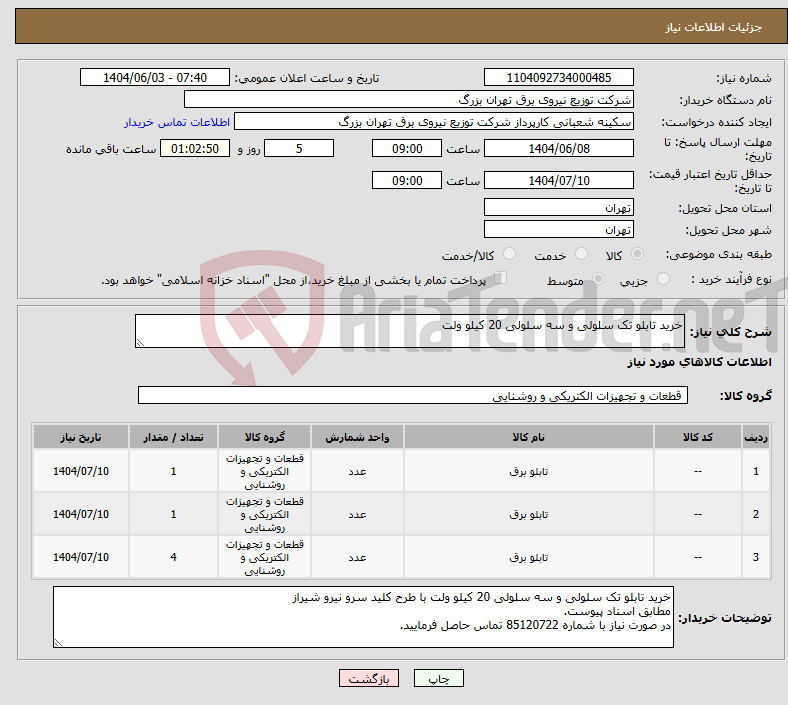Click the response deadline date 1404/06/08
788x705 pixels.
558,148
